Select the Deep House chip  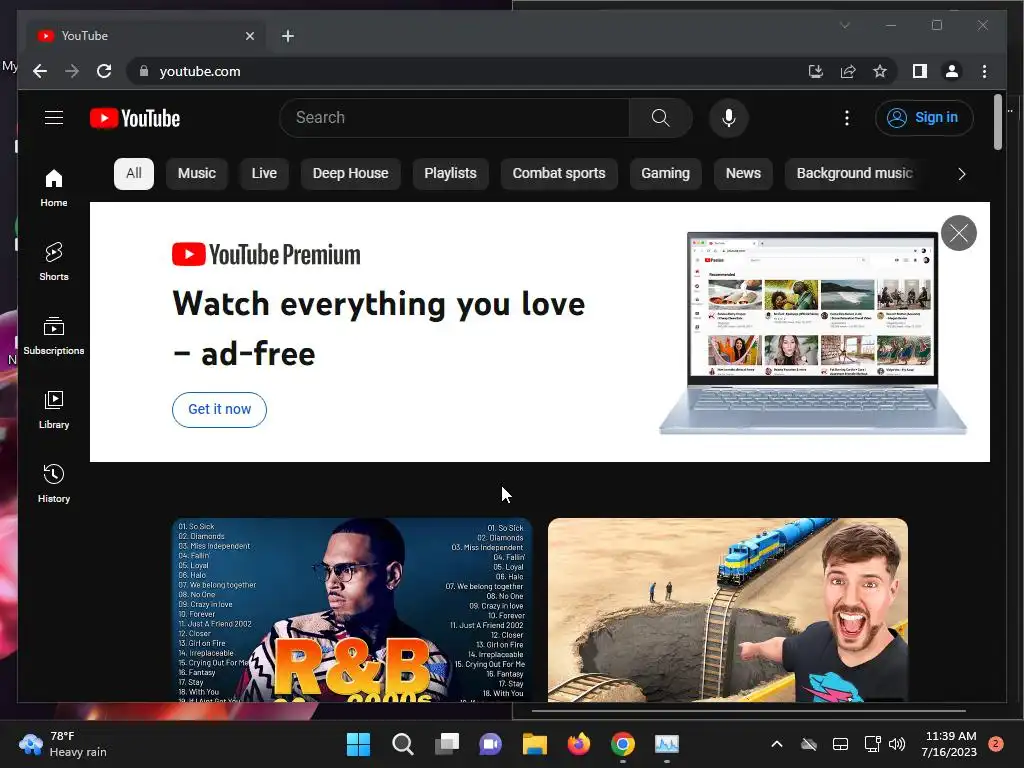[x=351, y=174]
